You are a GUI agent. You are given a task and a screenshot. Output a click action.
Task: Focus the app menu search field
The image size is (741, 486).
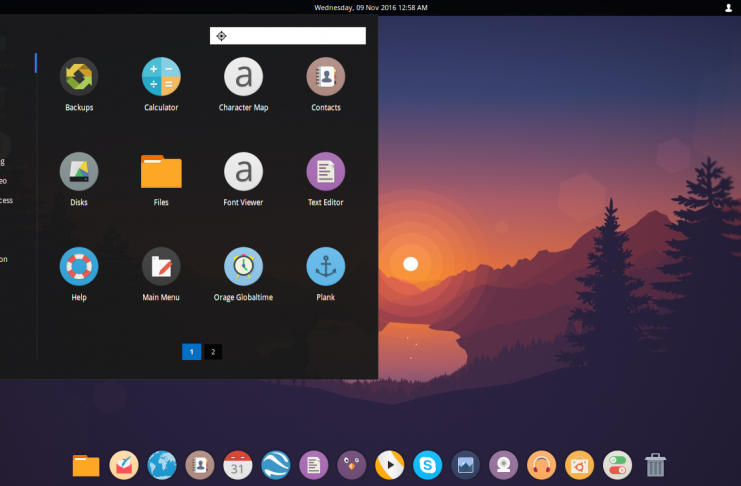[x=288, y=36]
